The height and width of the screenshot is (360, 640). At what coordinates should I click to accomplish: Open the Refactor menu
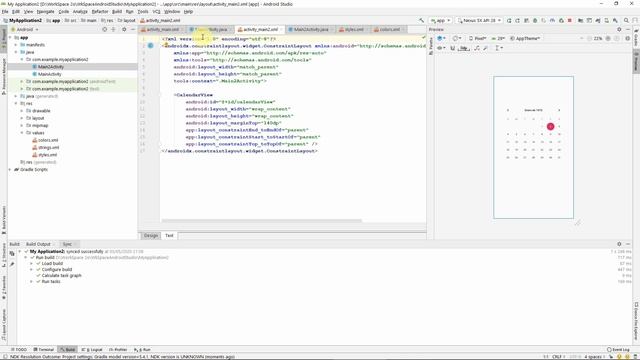click(100, 12)
